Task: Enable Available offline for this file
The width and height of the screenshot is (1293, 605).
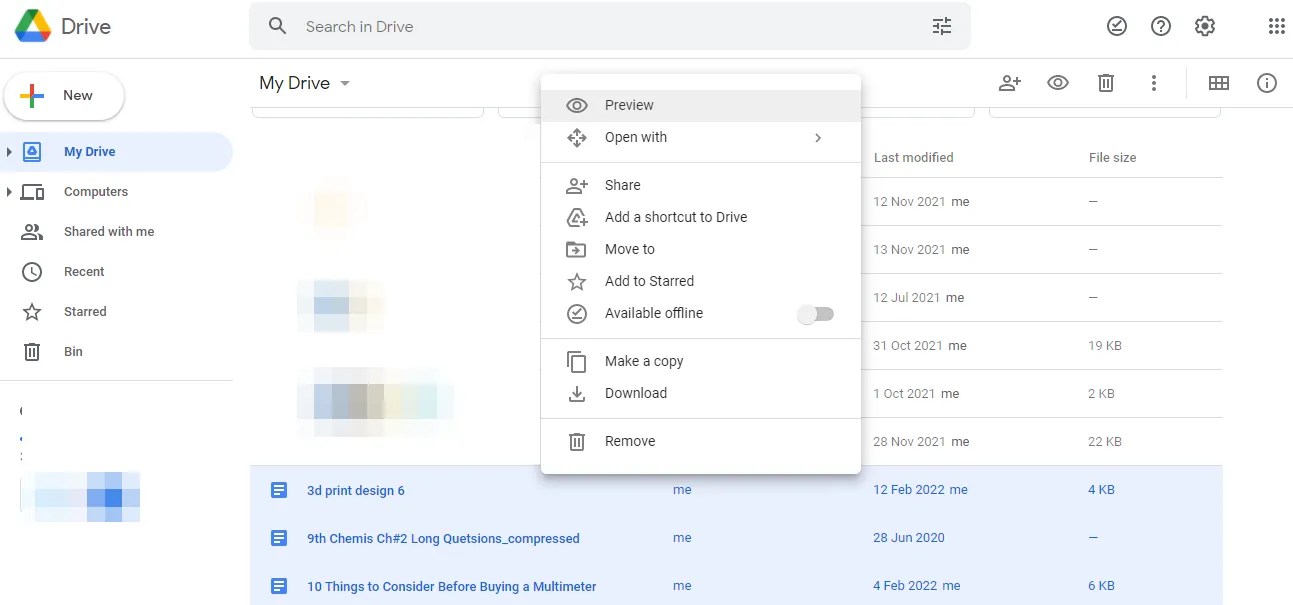Action: [815, 314]
